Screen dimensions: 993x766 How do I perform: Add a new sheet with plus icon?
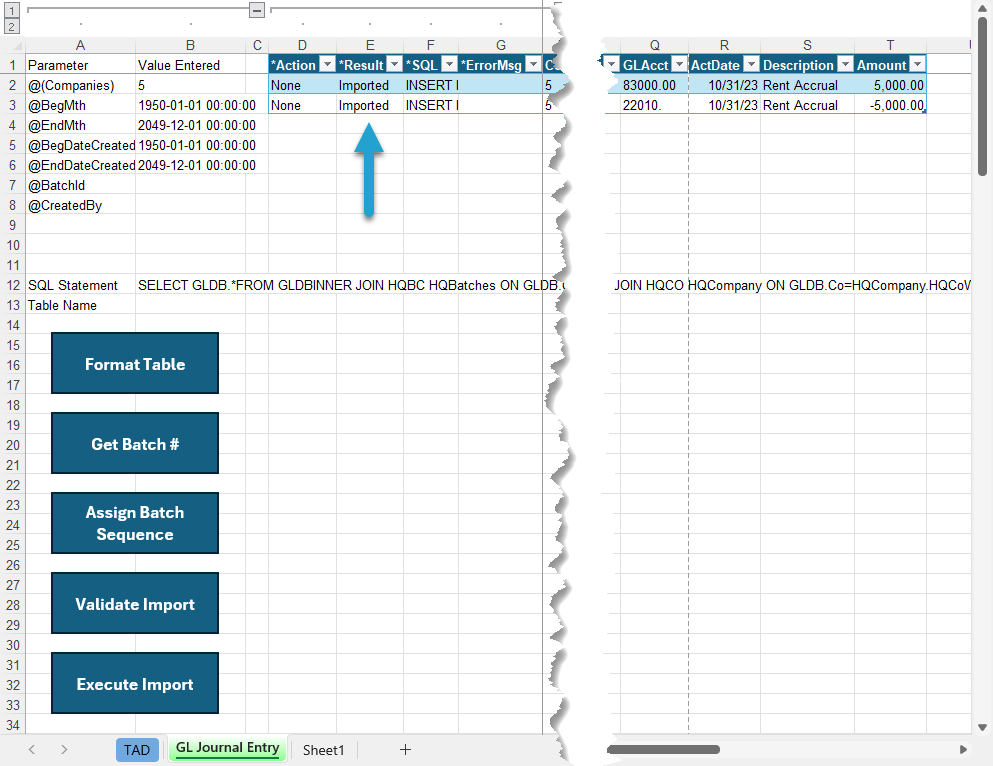(x=405, y=750)
